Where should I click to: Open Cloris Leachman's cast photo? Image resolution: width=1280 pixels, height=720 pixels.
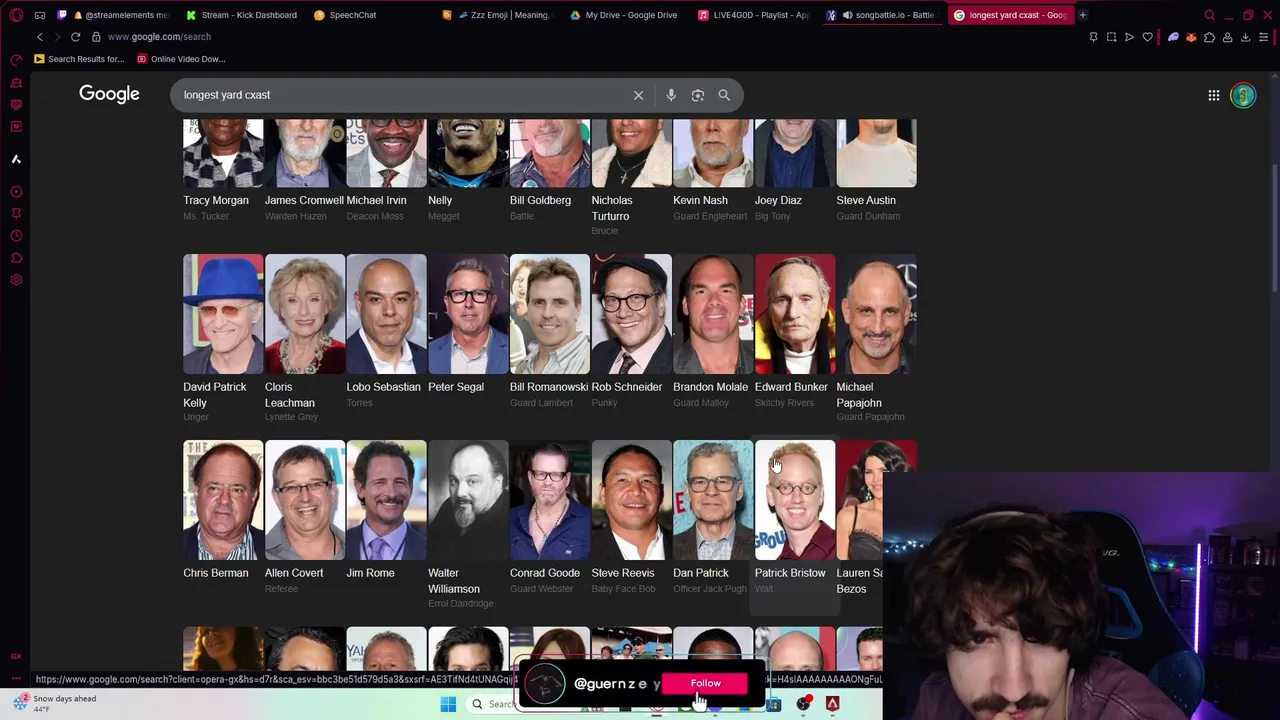click(305, 314)
